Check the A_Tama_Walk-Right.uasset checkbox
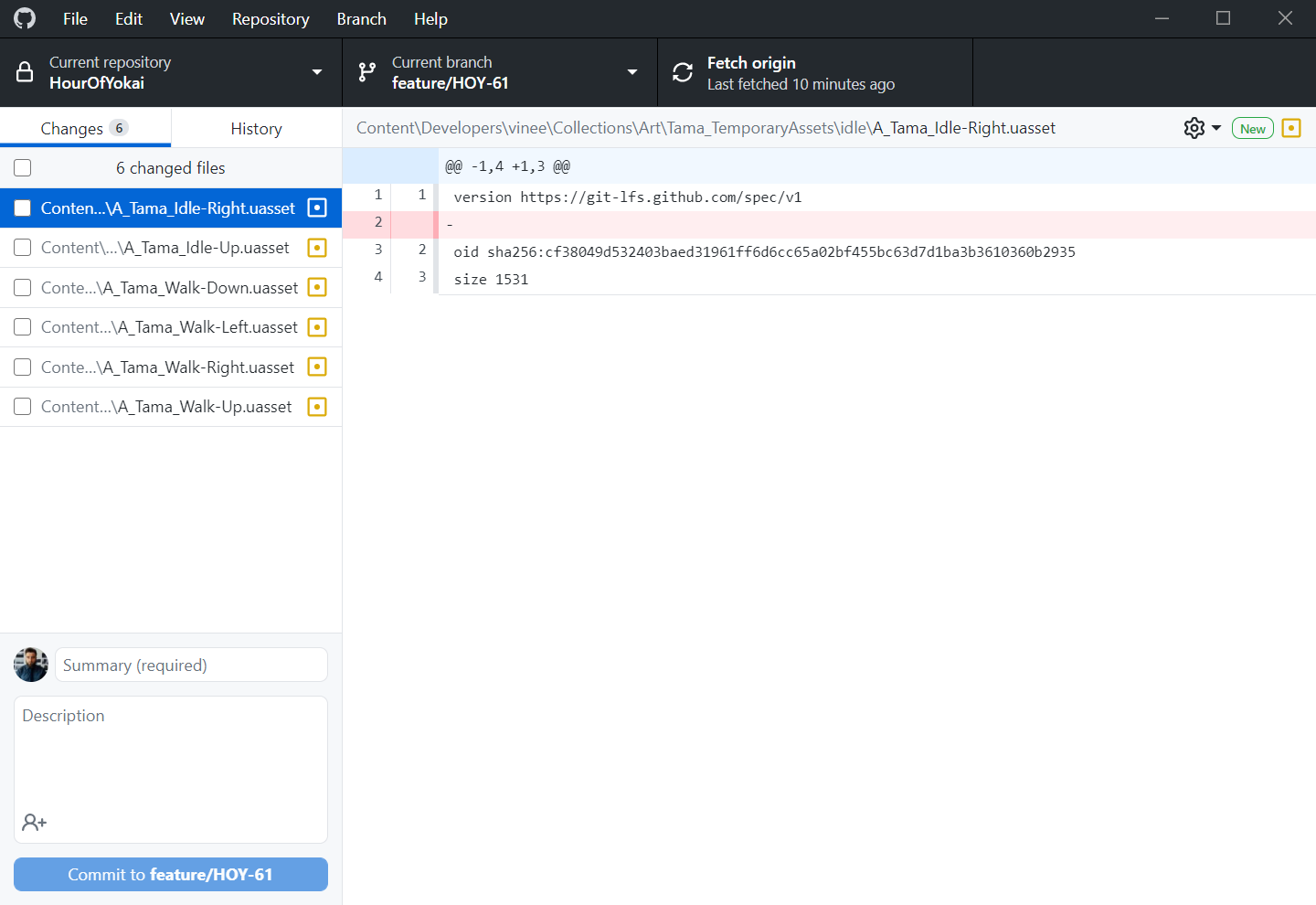1316x905 pixels. click(23, 367)
